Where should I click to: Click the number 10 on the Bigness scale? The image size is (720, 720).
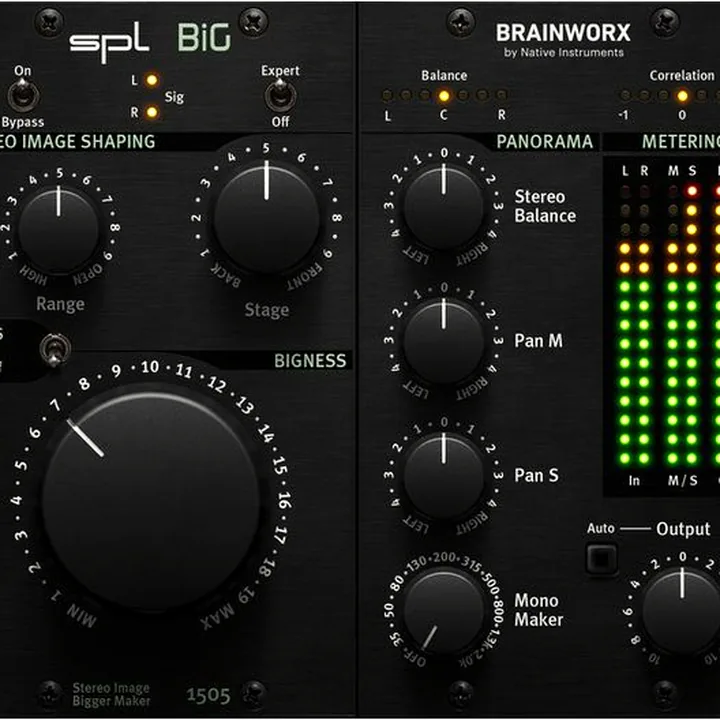pos(150,367)
